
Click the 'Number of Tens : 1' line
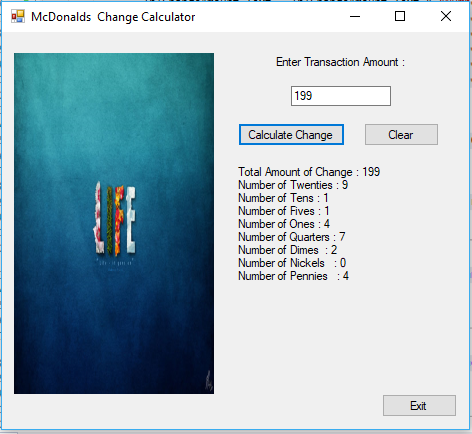[x=284, y=198]
